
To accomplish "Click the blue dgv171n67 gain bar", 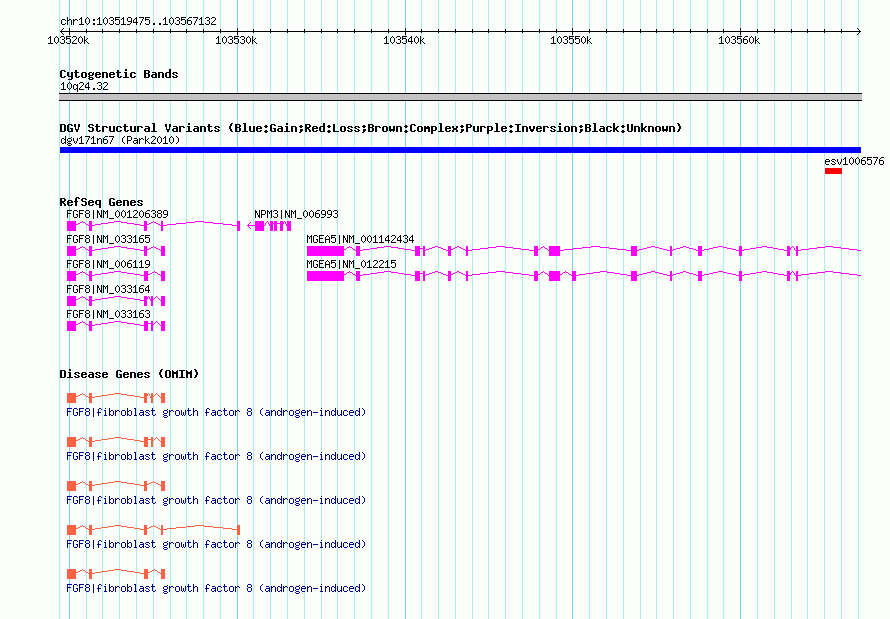I will tap(460, 150).
